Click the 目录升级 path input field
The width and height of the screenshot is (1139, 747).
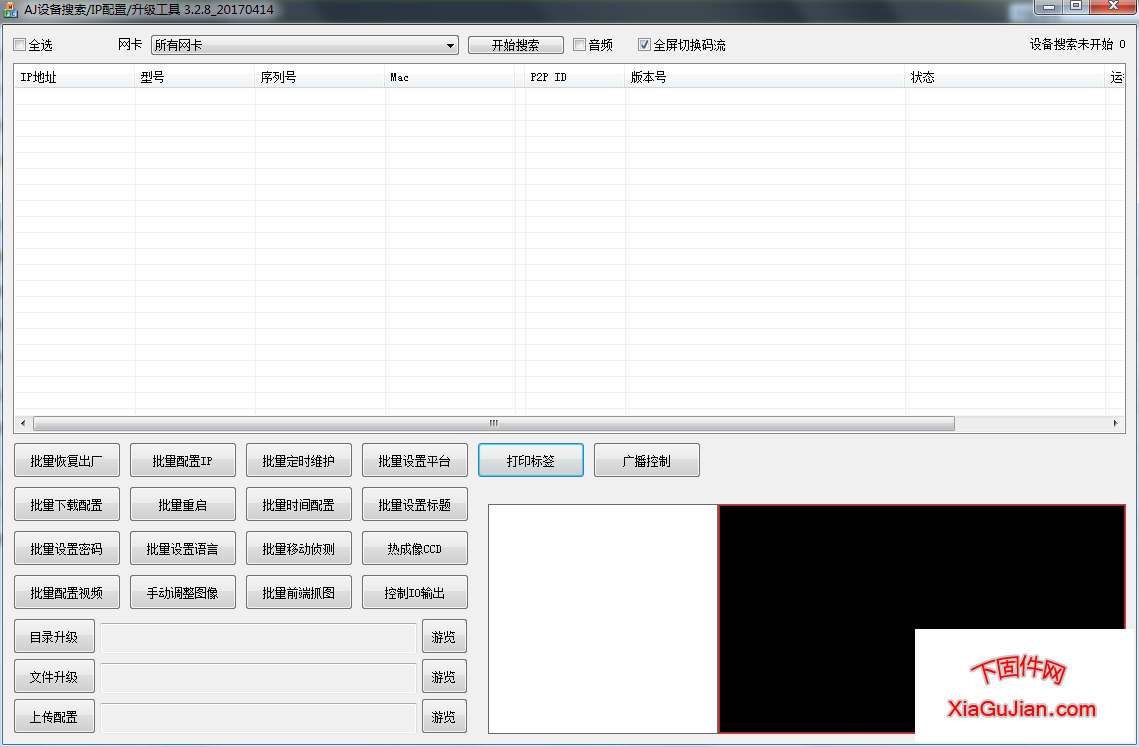[259, 637]
